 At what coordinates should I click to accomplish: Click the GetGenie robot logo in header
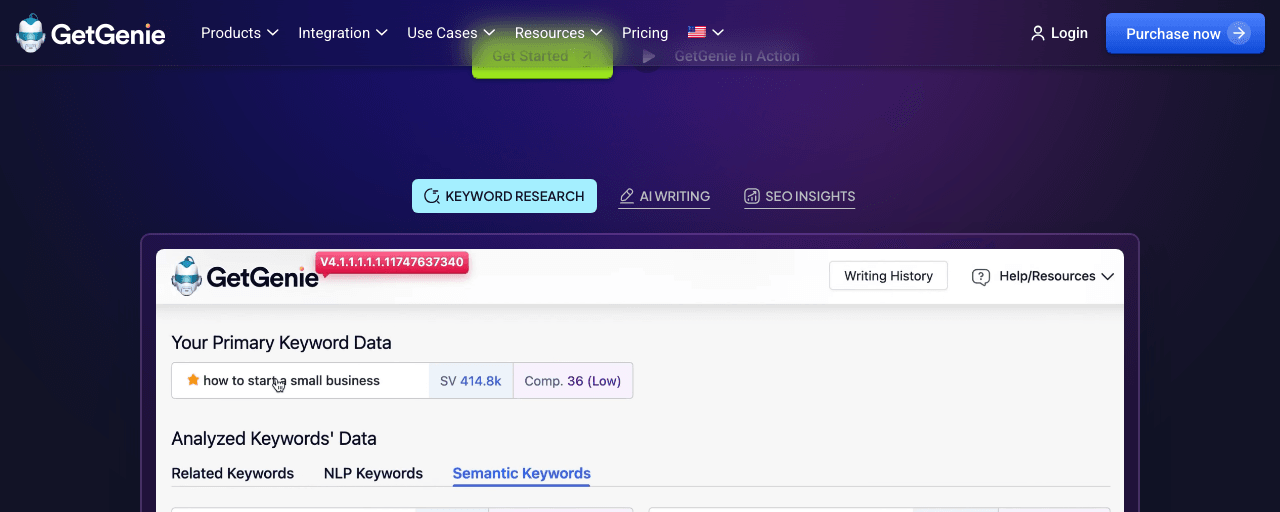[31, 33]
